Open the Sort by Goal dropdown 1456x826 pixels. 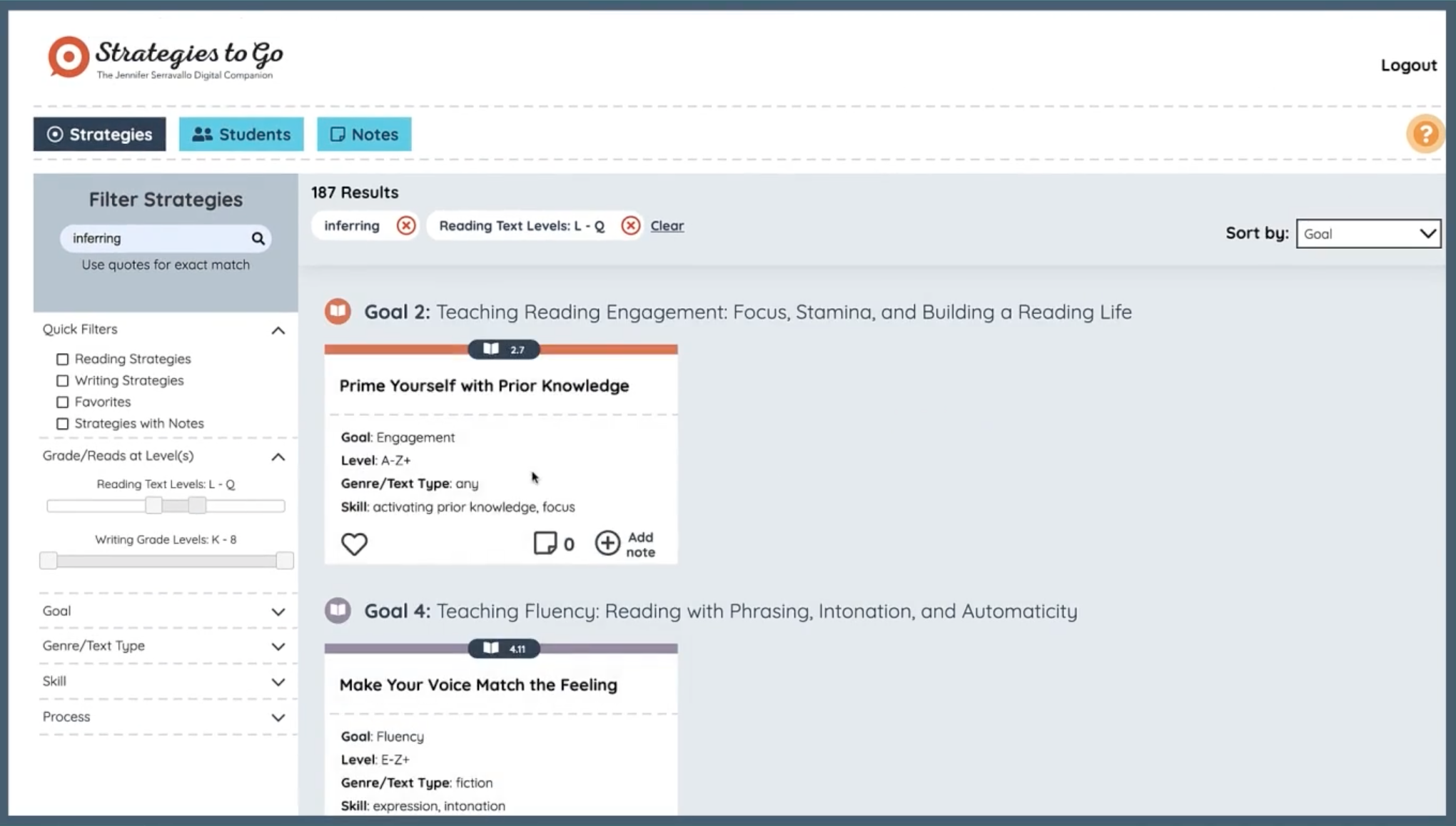[1367, 234]
